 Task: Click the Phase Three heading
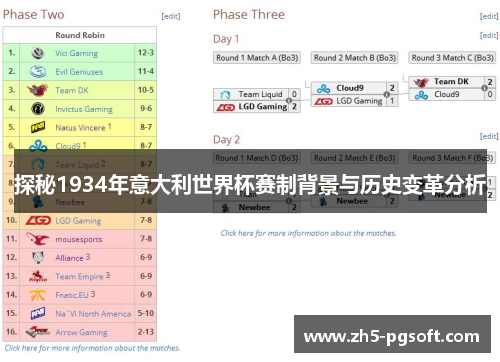(x=249, y=15)
